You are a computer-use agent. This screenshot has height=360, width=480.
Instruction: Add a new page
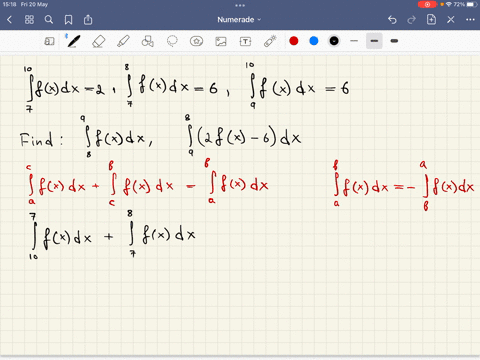[x=431, y=19]
